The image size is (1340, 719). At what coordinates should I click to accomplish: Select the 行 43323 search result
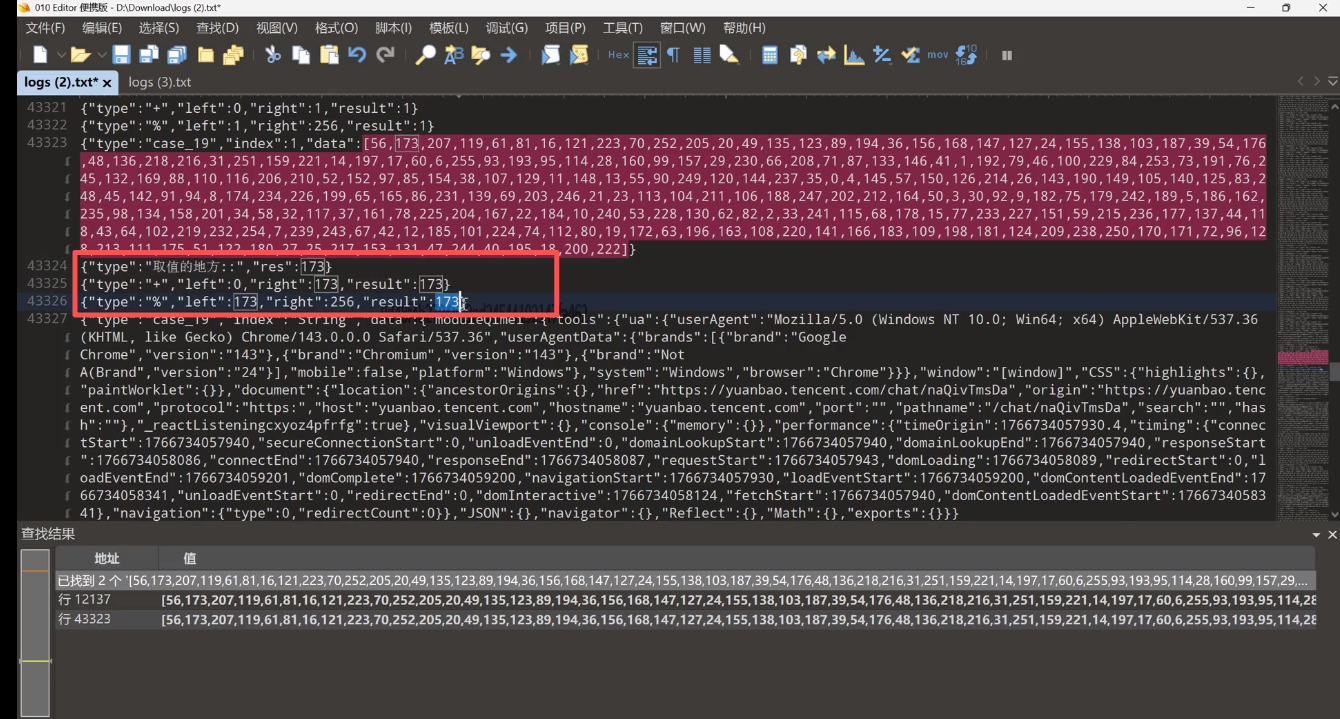[686, 620]
